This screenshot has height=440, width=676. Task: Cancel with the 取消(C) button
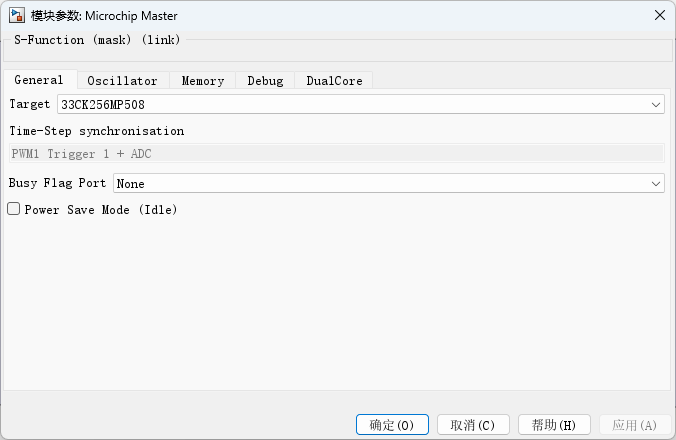(x=473, y=425)
